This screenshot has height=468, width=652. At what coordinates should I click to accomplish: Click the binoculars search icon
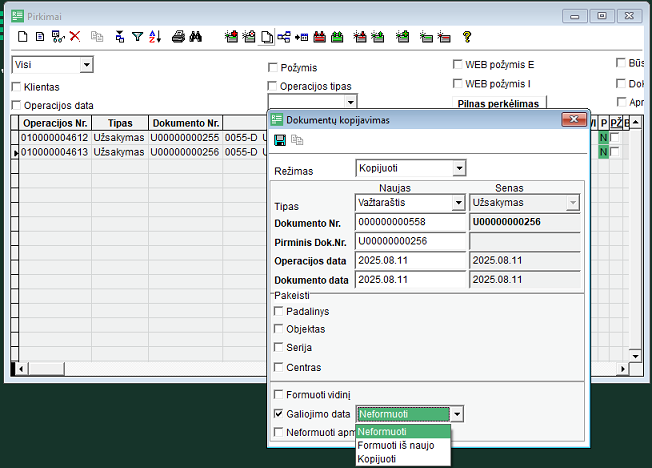point(195,37)
